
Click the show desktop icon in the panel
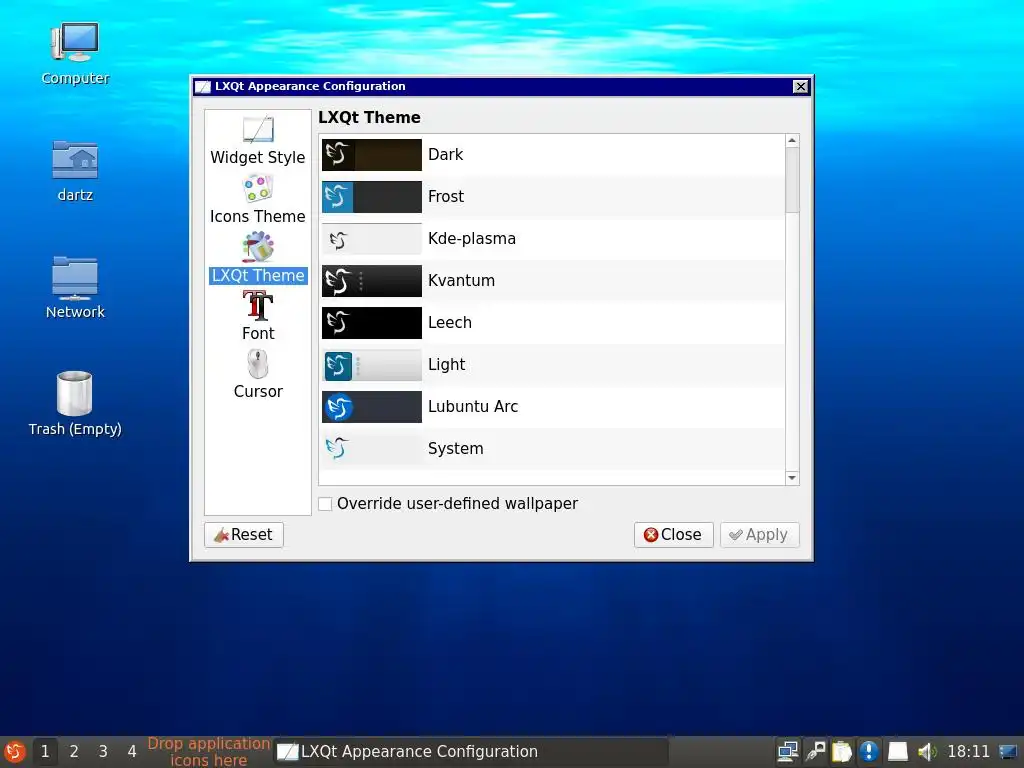click(x=1008, y=752)
